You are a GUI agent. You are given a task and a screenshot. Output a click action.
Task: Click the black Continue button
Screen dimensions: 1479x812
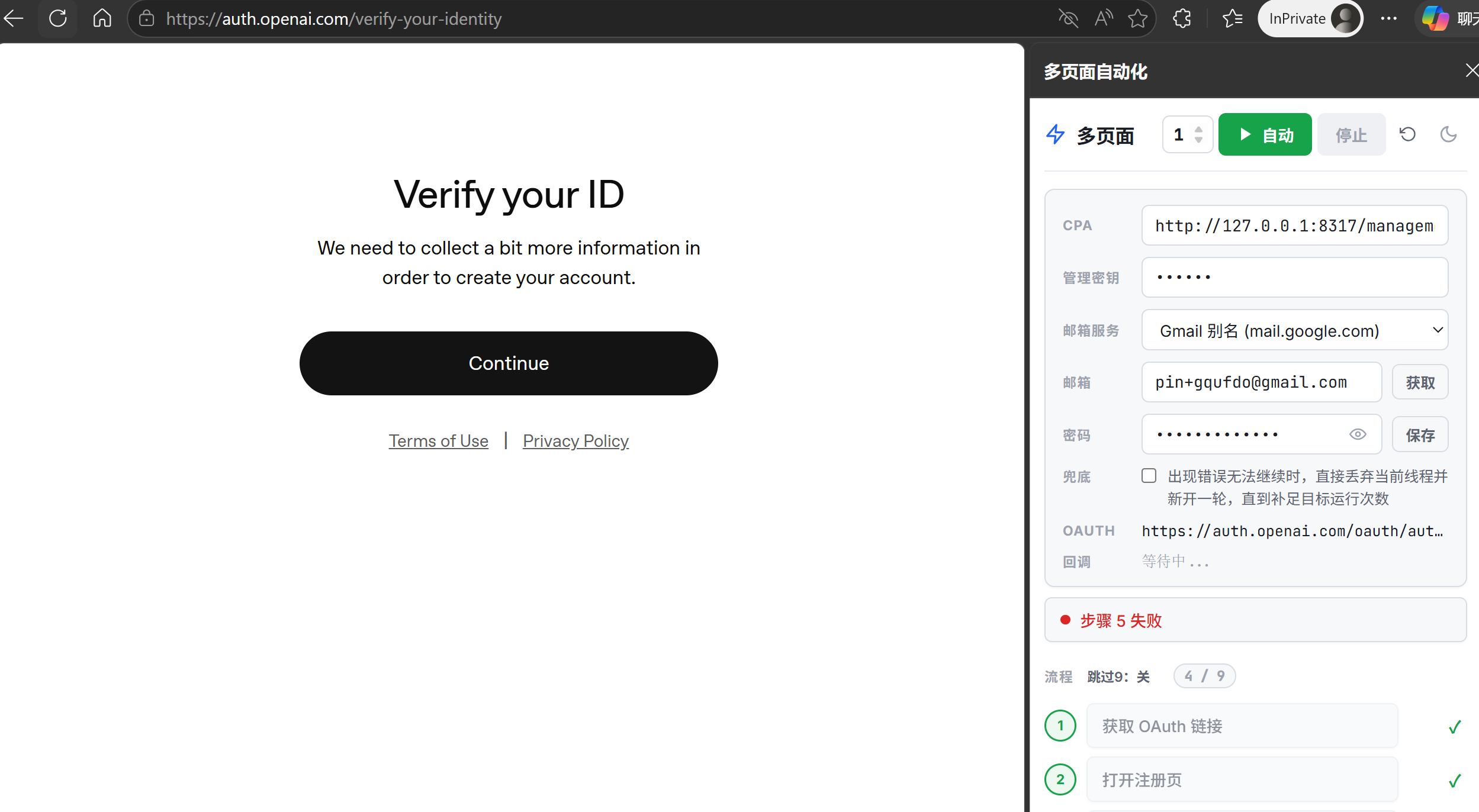click(x=509, y=363)
